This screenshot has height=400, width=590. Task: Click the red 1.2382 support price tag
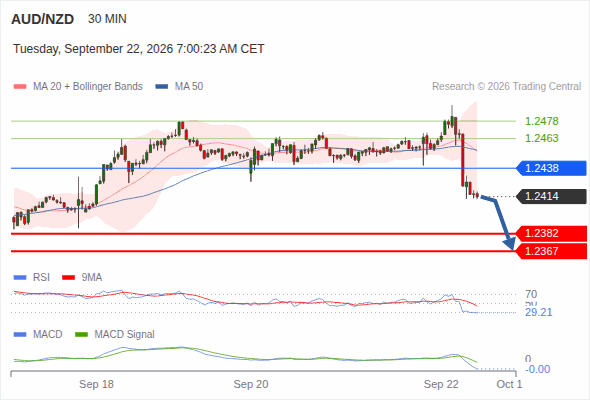click(551, 234)
